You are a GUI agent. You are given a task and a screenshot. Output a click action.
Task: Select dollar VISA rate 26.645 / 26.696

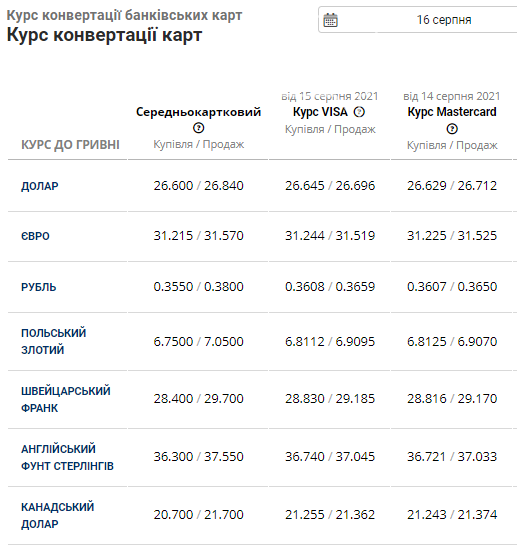(x=330, y=186)
